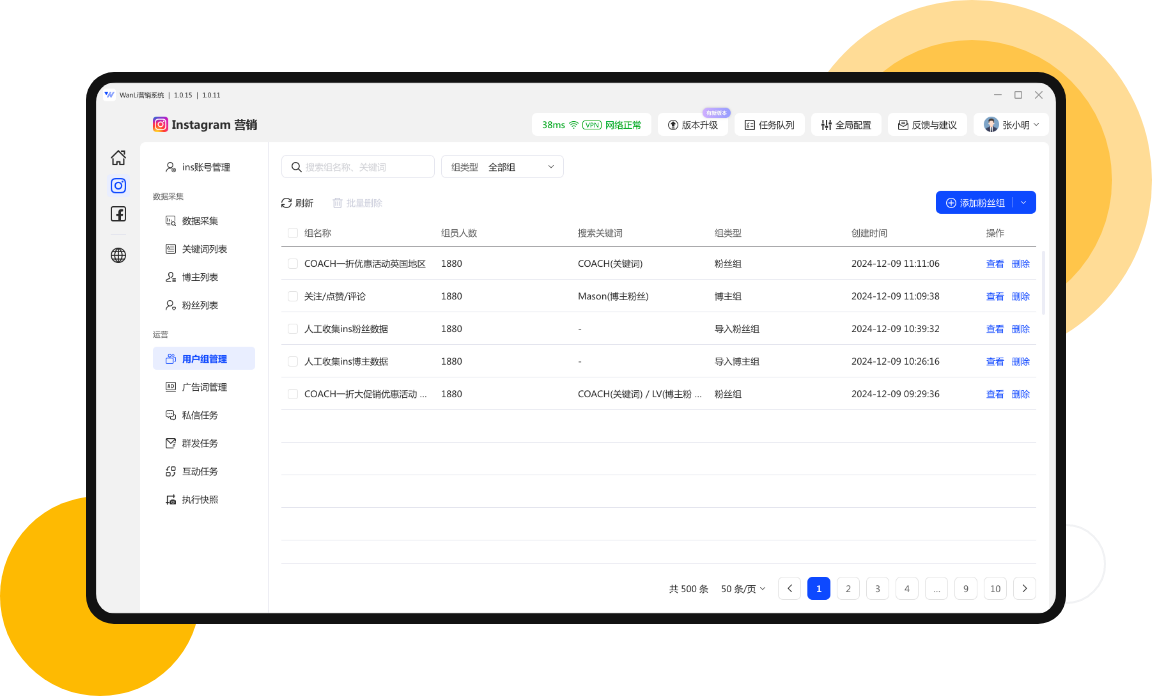
Task: Click the home icon in left rail
Action: tap(118, 157)
